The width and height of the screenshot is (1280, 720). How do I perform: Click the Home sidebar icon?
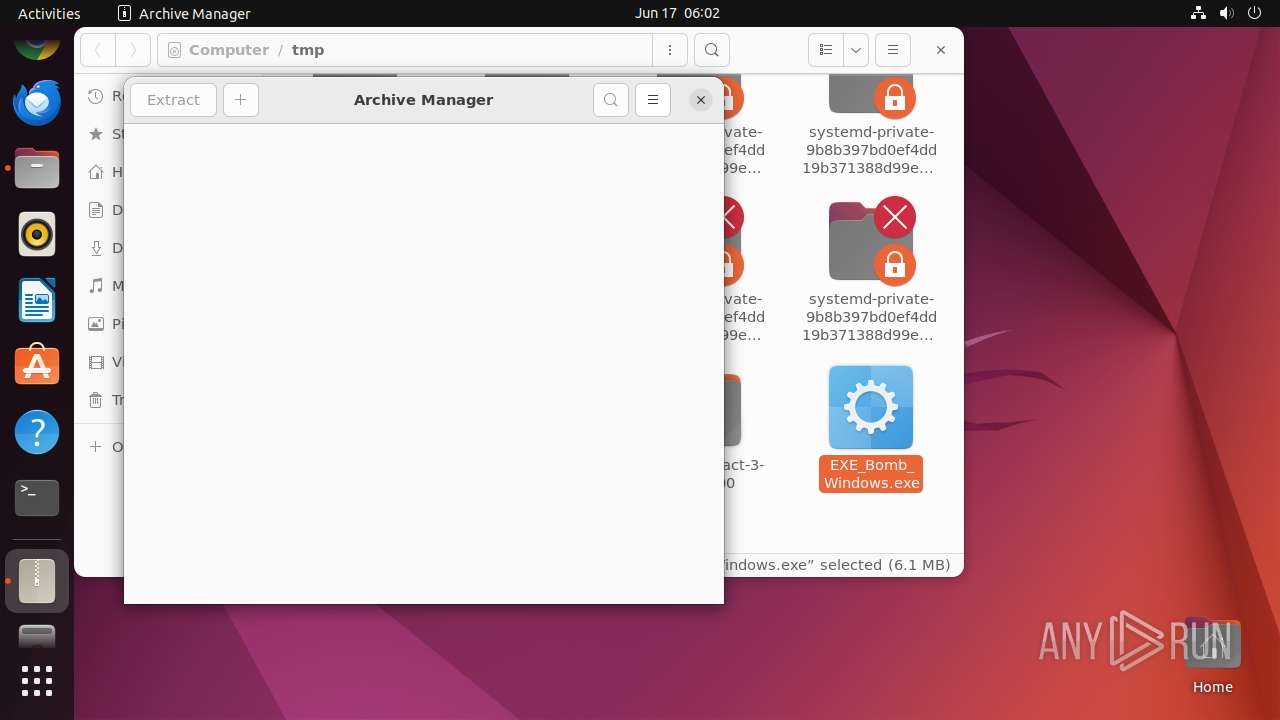[x=96, y=172]
